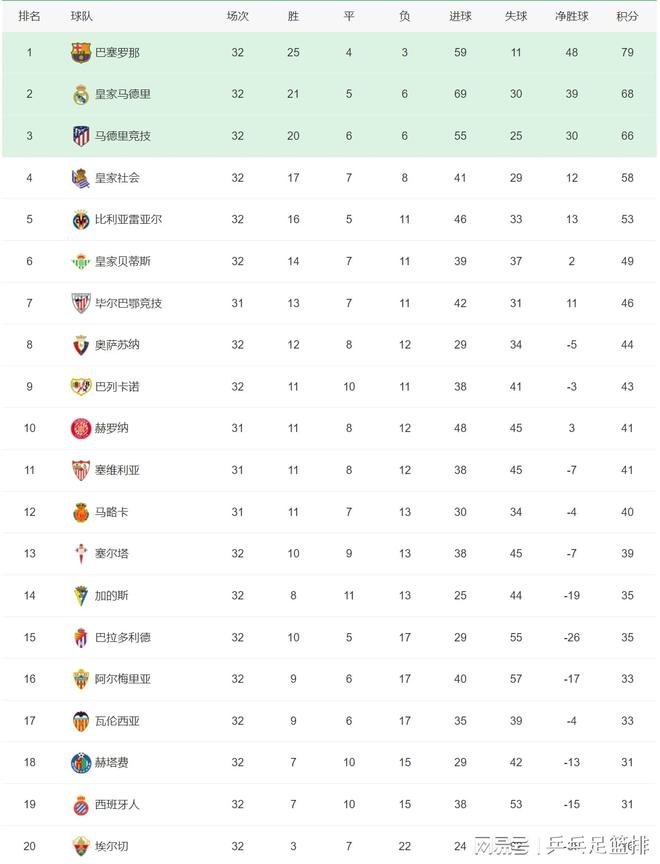660x864 pixels.
Task: Open the 赫罗纳 team link
Action: pos(111,428)
